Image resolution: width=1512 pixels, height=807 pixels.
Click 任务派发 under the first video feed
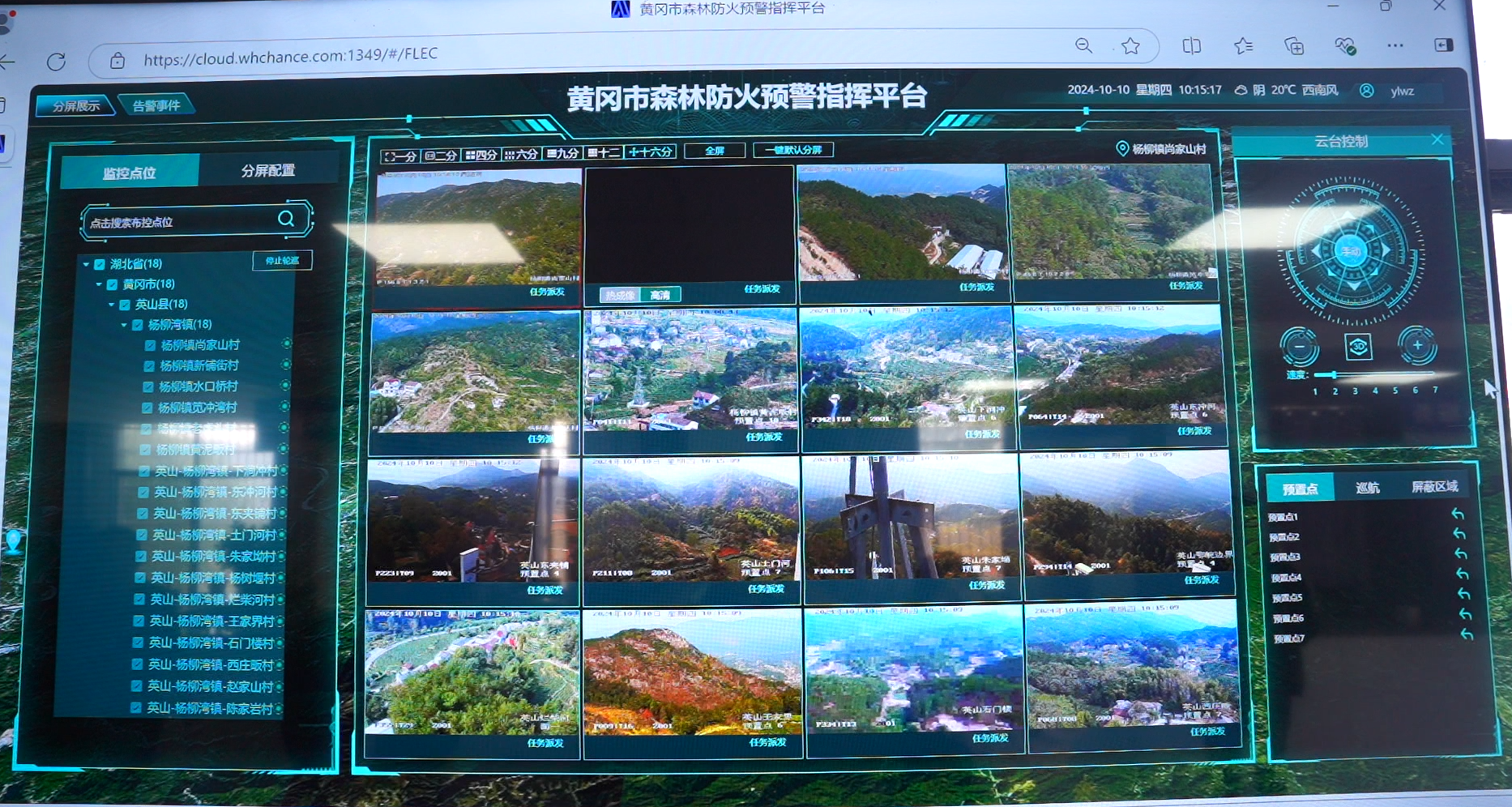pyautogui.click(x=547, y=292)
